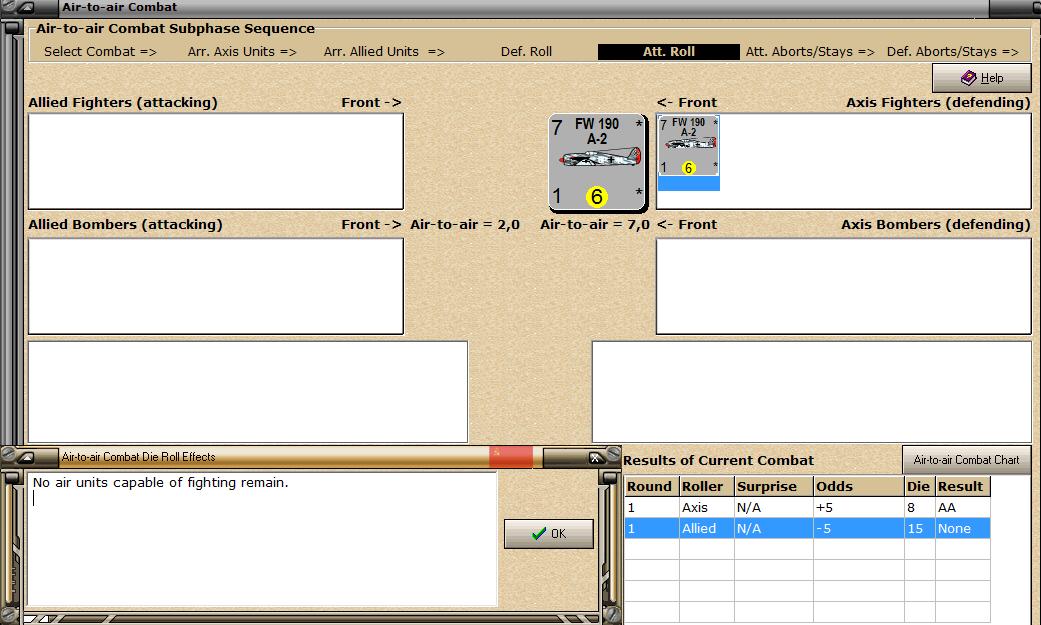Confirm the die roll effects with OK
The image size is (1041, 625).
point(548,533)
